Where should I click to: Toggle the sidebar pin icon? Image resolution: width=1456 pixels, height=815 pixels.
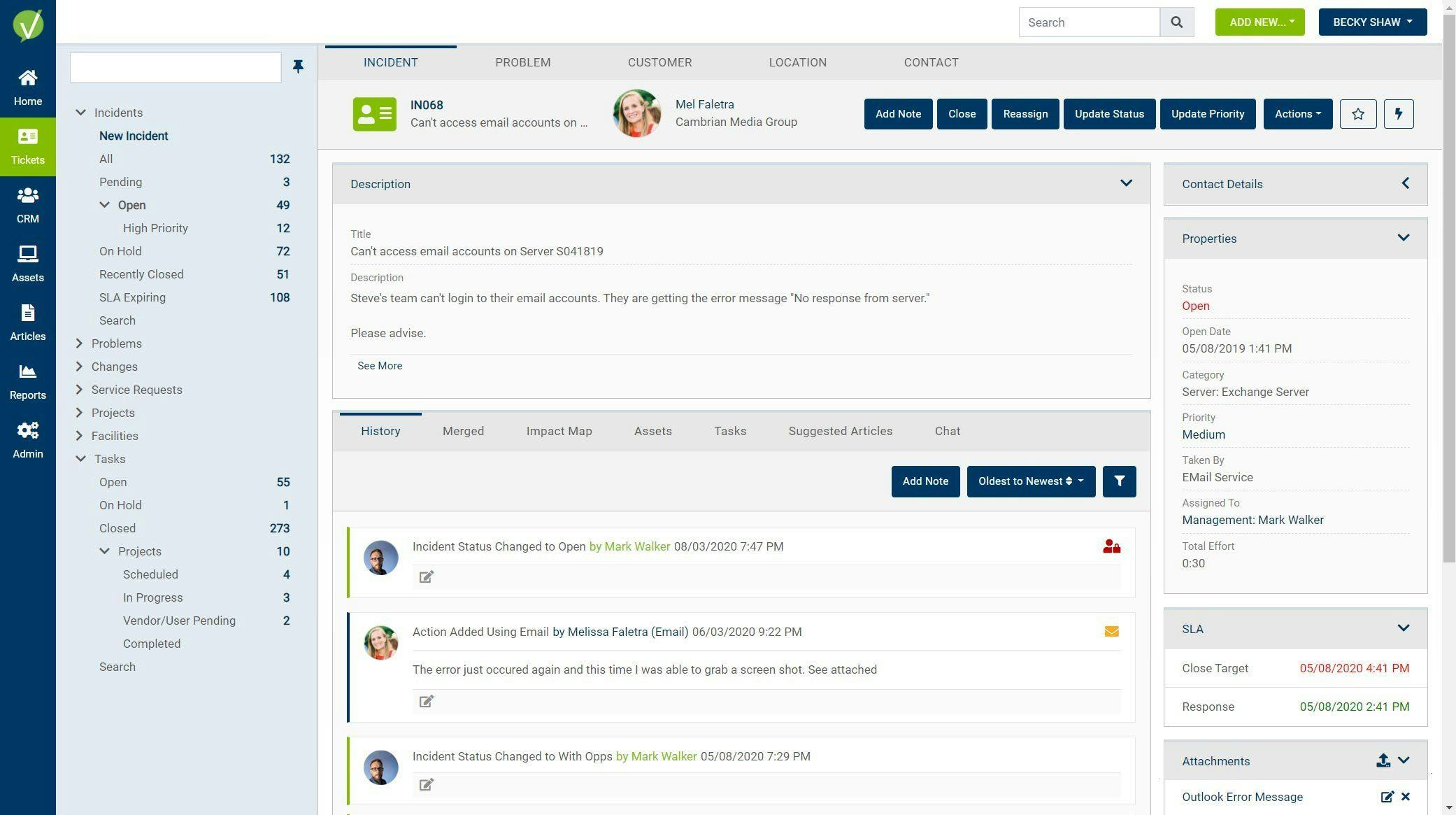298,66
